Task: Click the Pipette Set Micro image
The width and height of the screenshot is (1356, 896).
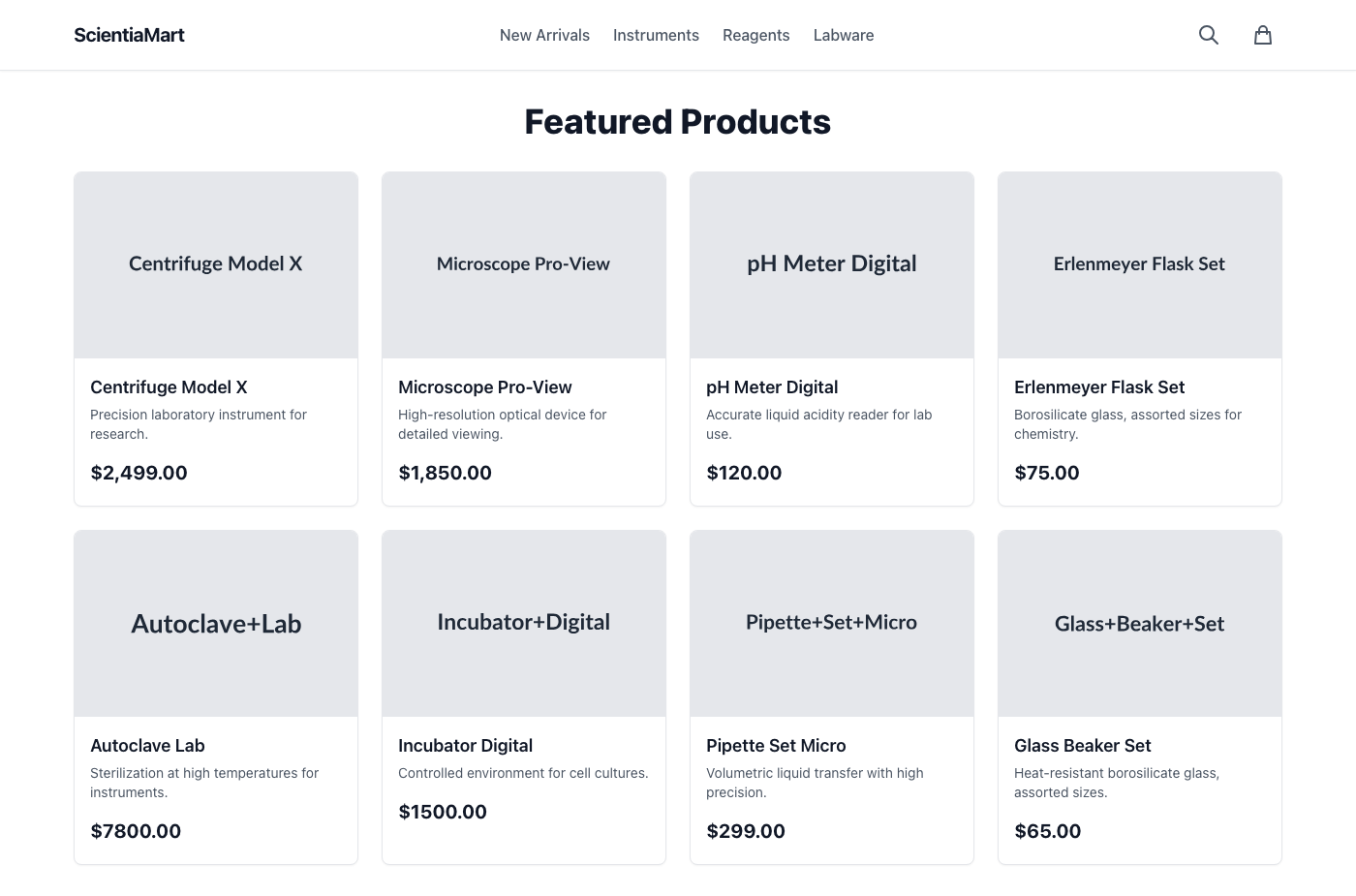Action: (x=831, y=623)
